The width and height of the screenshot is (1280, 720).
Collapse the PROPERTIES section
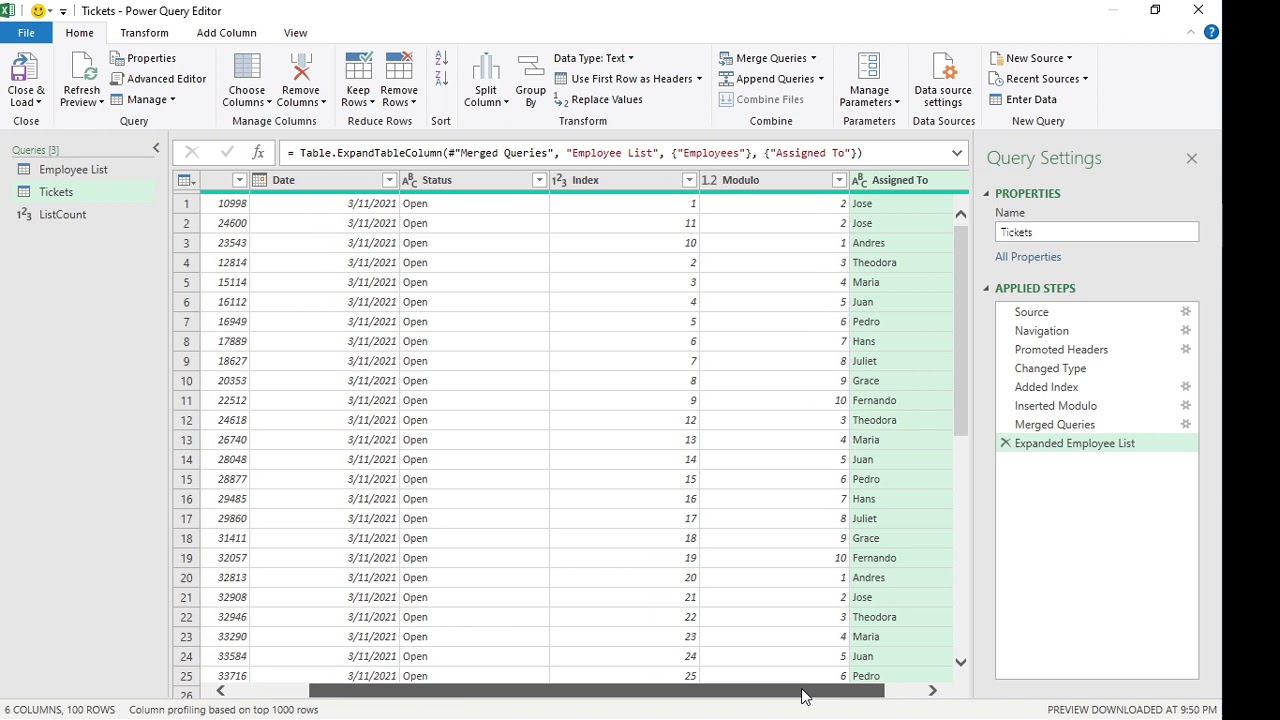pyautogui.click(x=985, y=194)
